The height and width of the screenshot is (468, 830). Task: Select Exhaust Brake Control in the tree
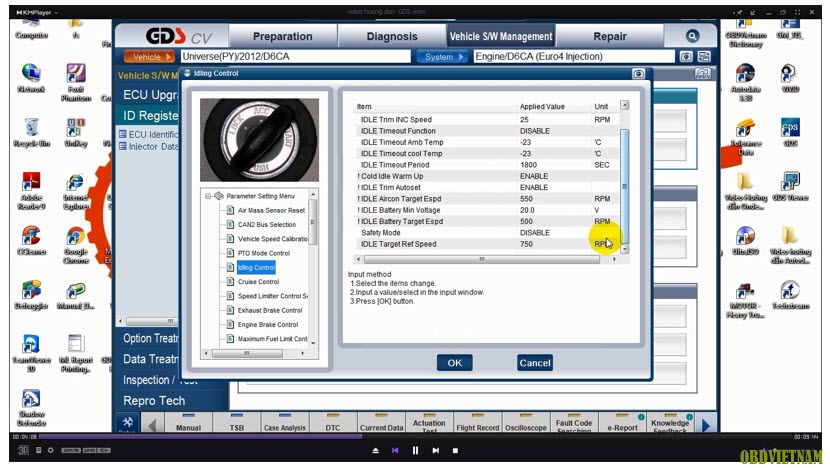click(270, 310)
